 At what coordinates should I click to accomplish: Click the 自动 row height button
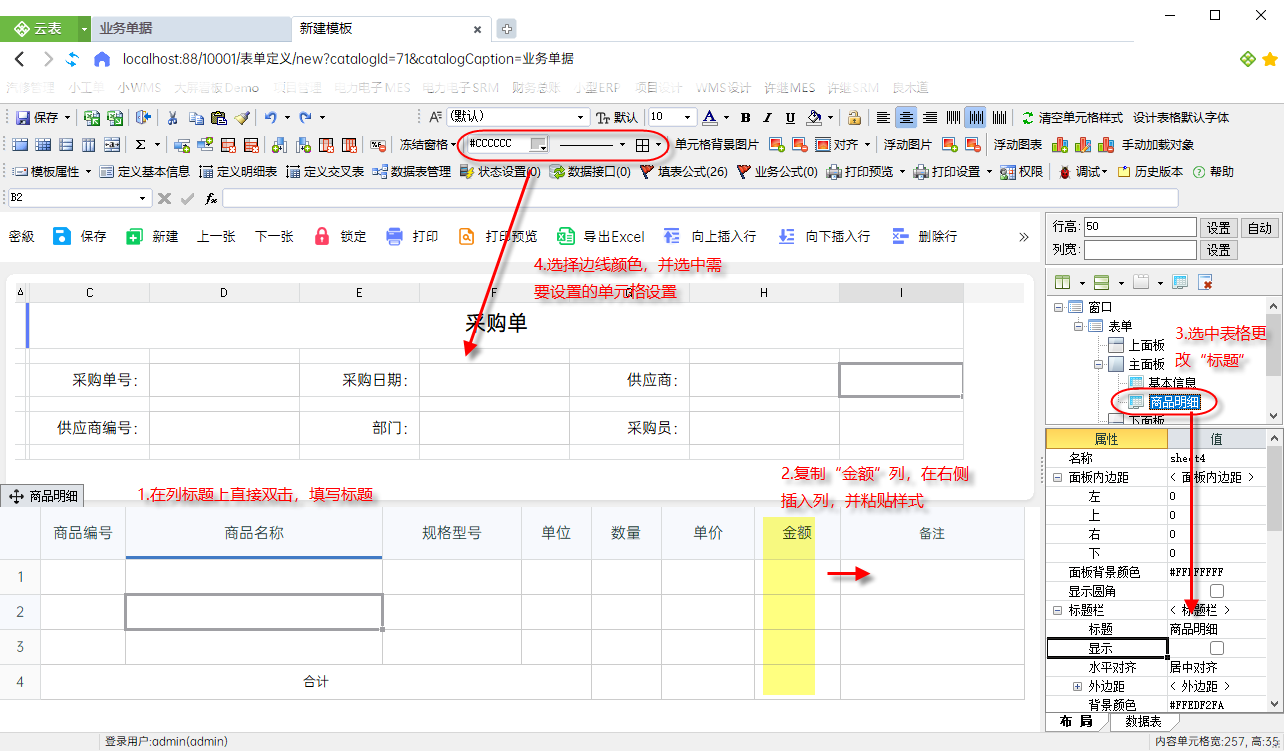pos(1260,228)
